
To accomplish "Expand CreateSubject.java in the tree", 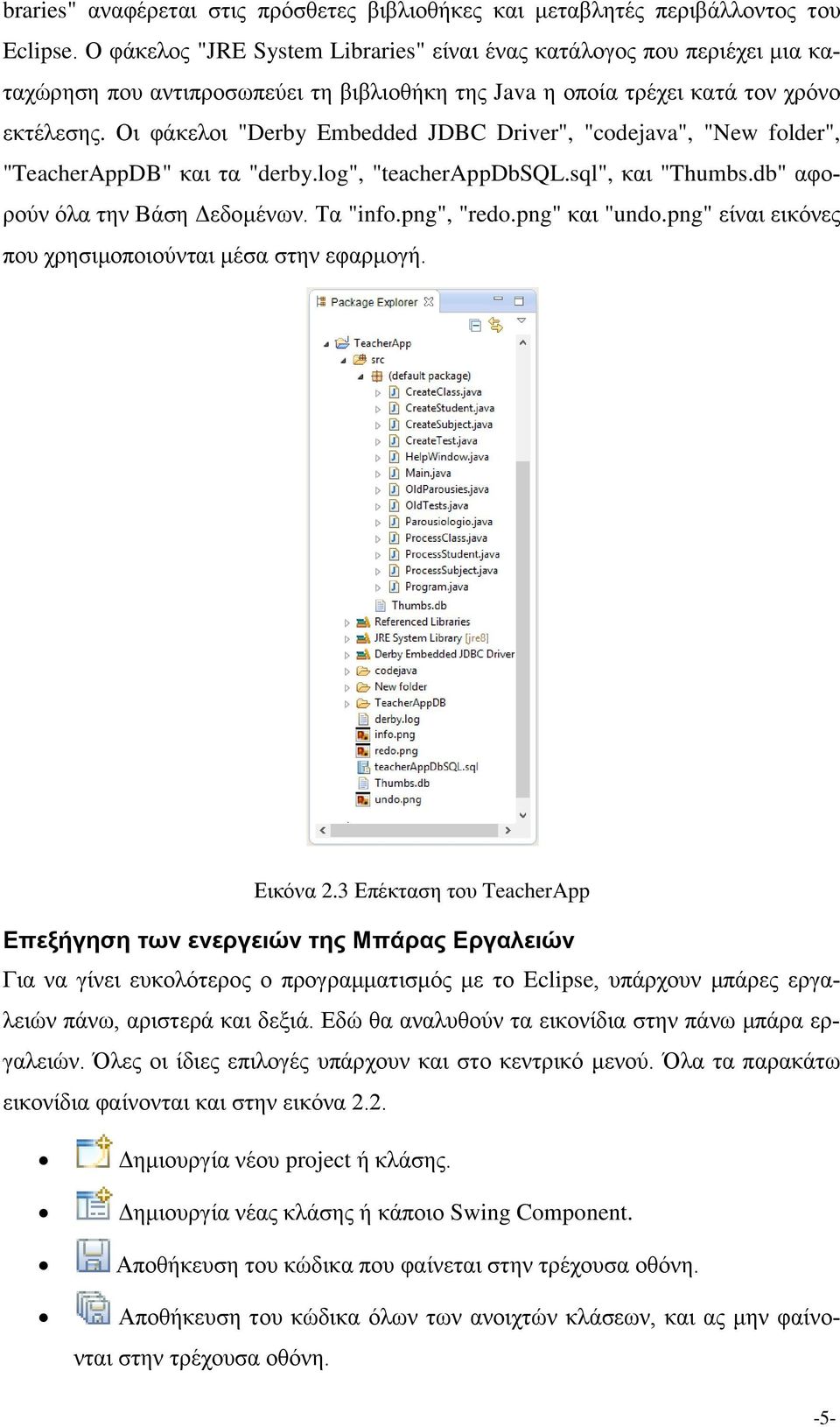I will click(378, 425).
